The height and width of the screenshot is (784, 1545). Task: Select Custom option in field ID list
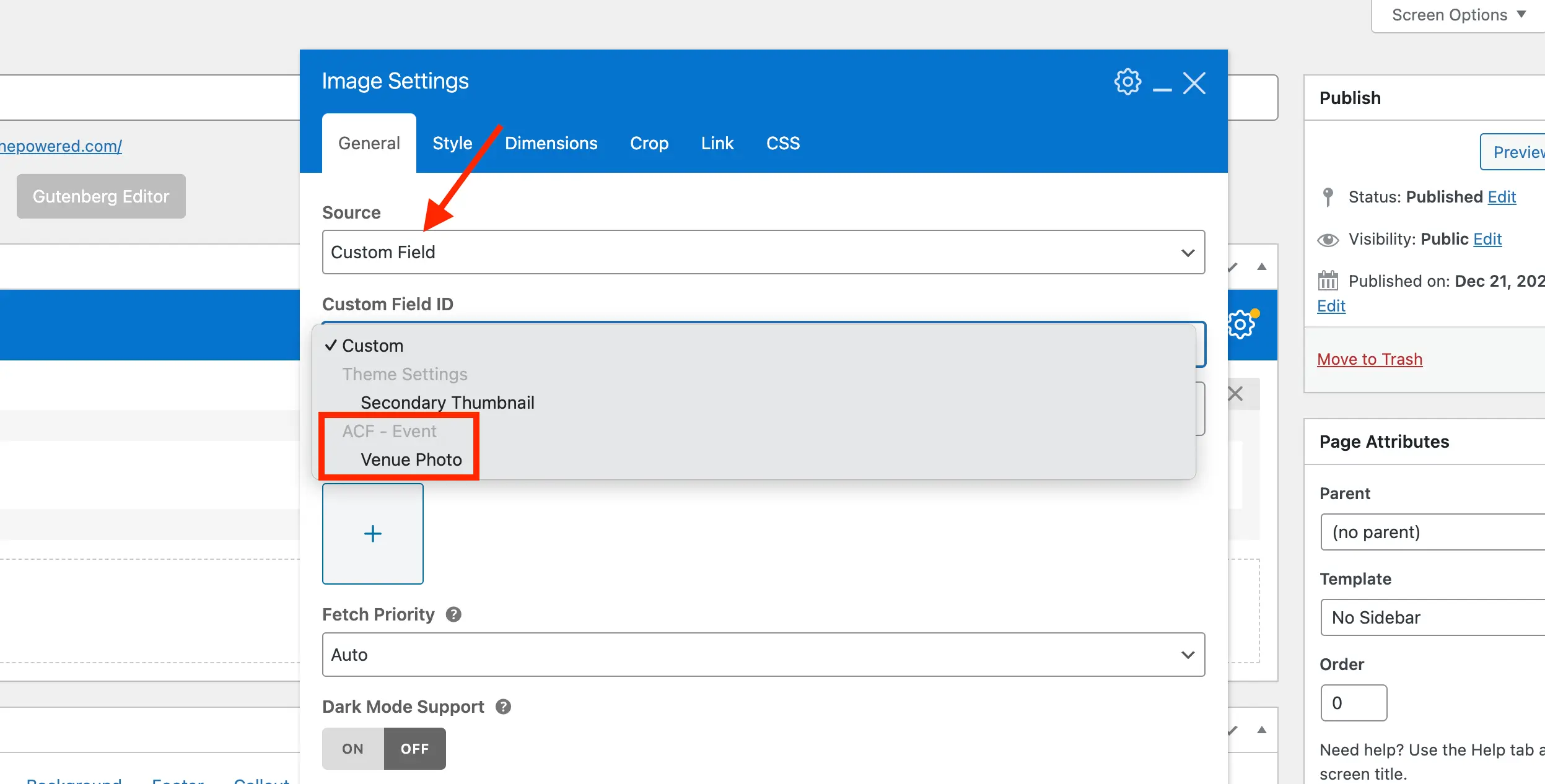(x=372, y=345)
